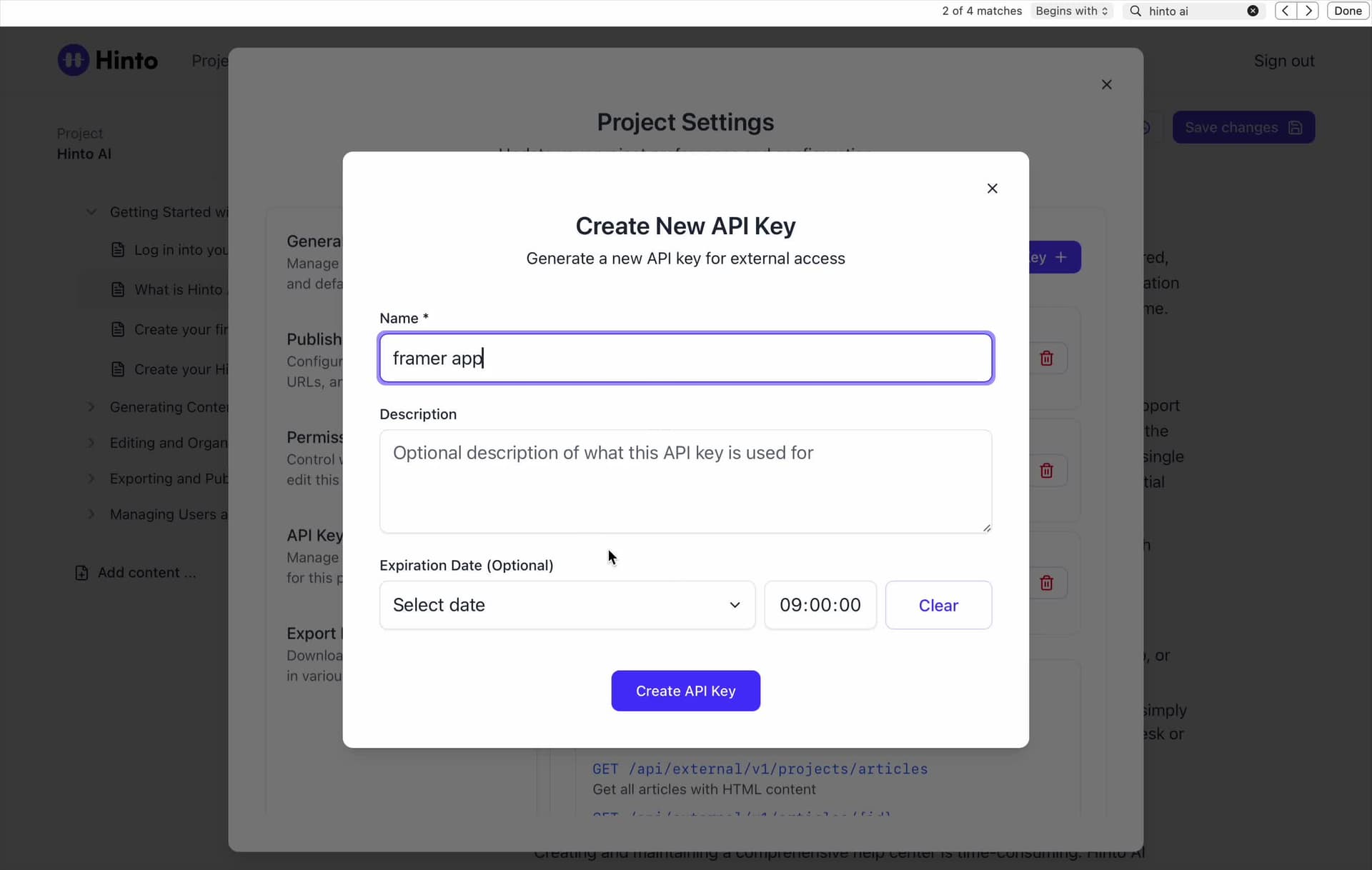The width and height of the screenshot is (1372, 870).
Task: Expand the Managing Users section
Action: [x=91, y=514]
